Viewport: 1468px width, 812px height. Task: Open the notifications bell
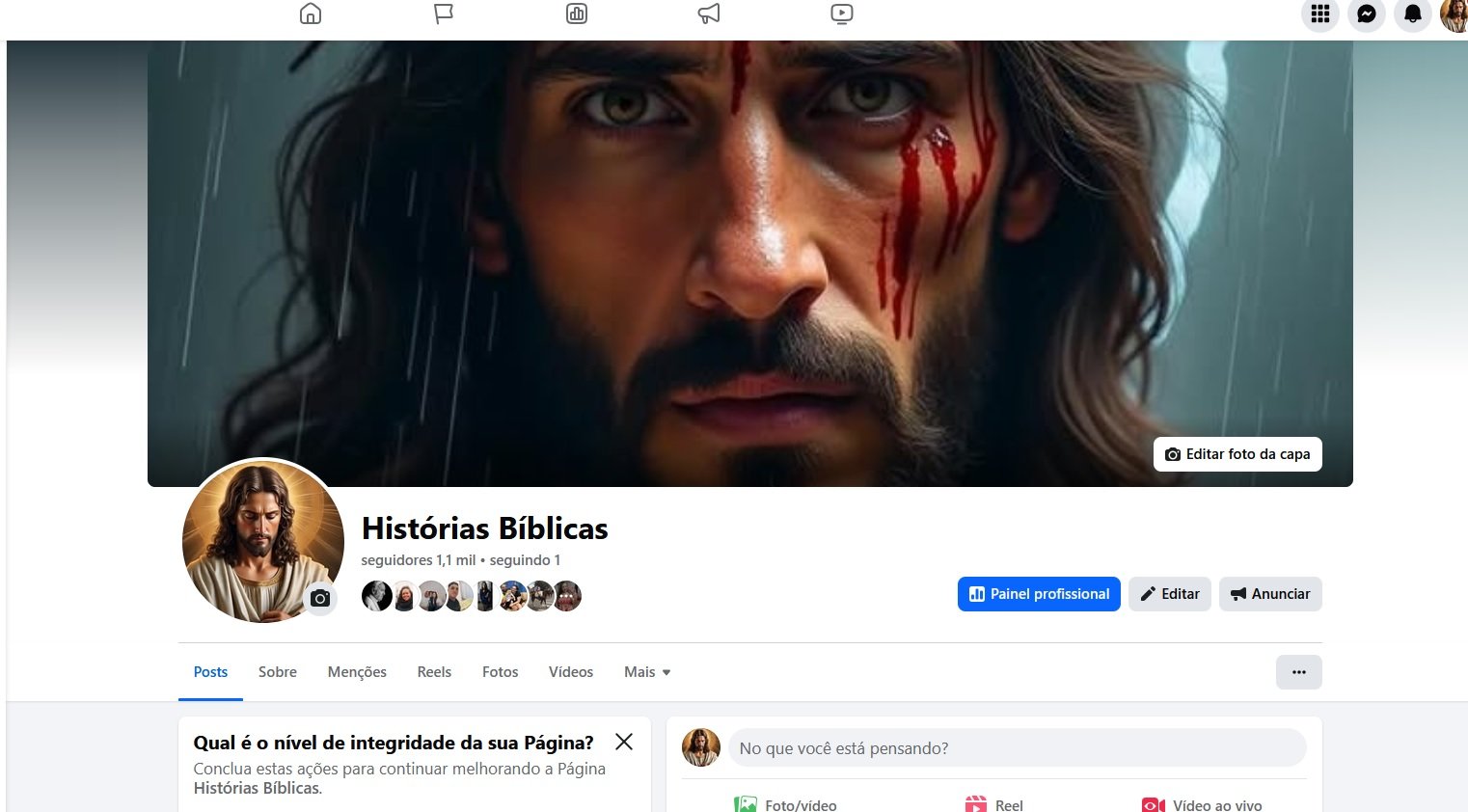1413,14
